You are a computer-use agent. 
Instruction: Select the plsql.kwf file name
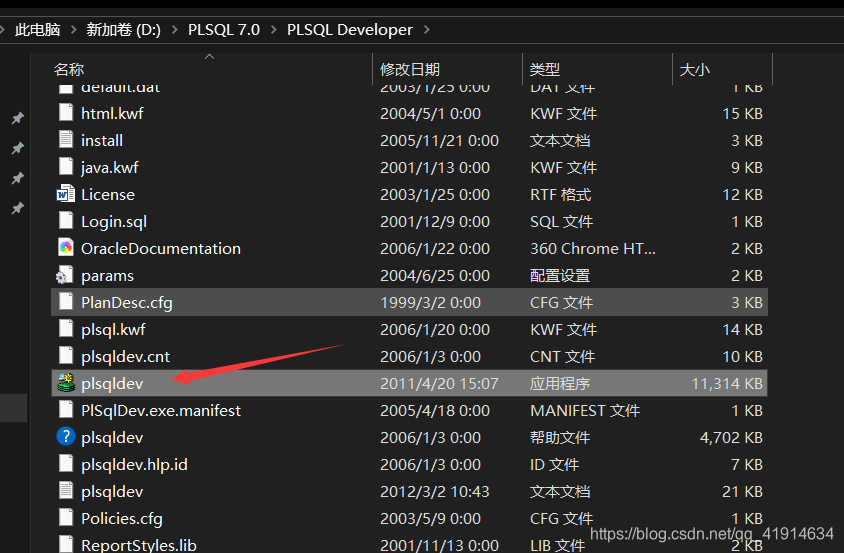click(113, 330)
